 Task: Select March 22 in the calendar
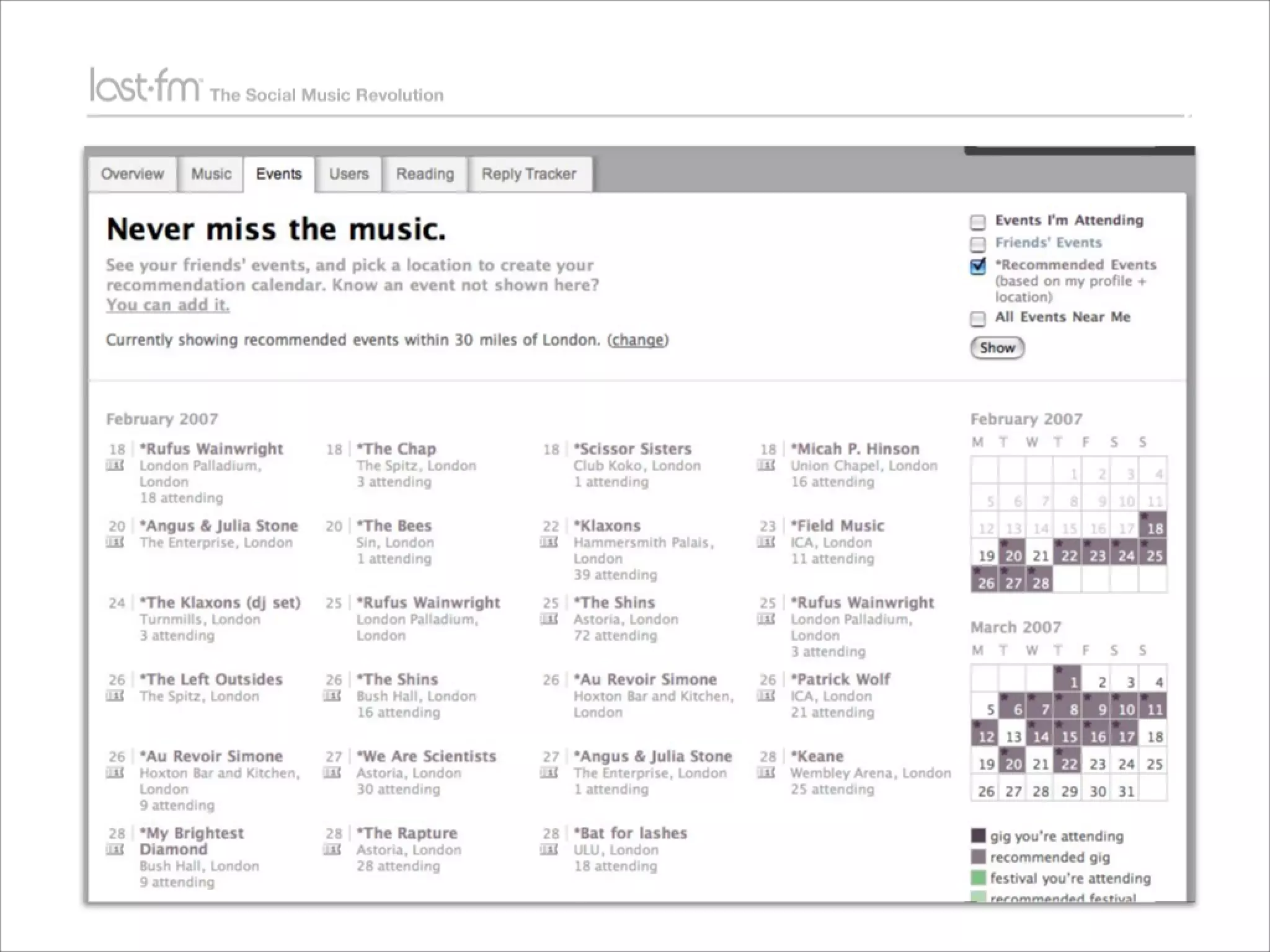point(1068,760)
